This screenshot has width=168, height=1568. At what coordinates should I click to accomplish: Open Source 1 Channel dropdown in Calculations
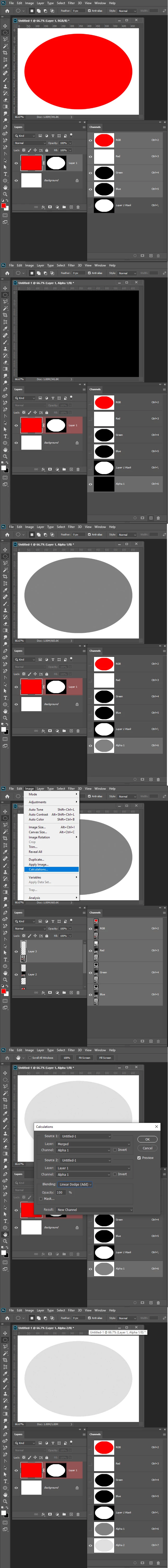84,1150
